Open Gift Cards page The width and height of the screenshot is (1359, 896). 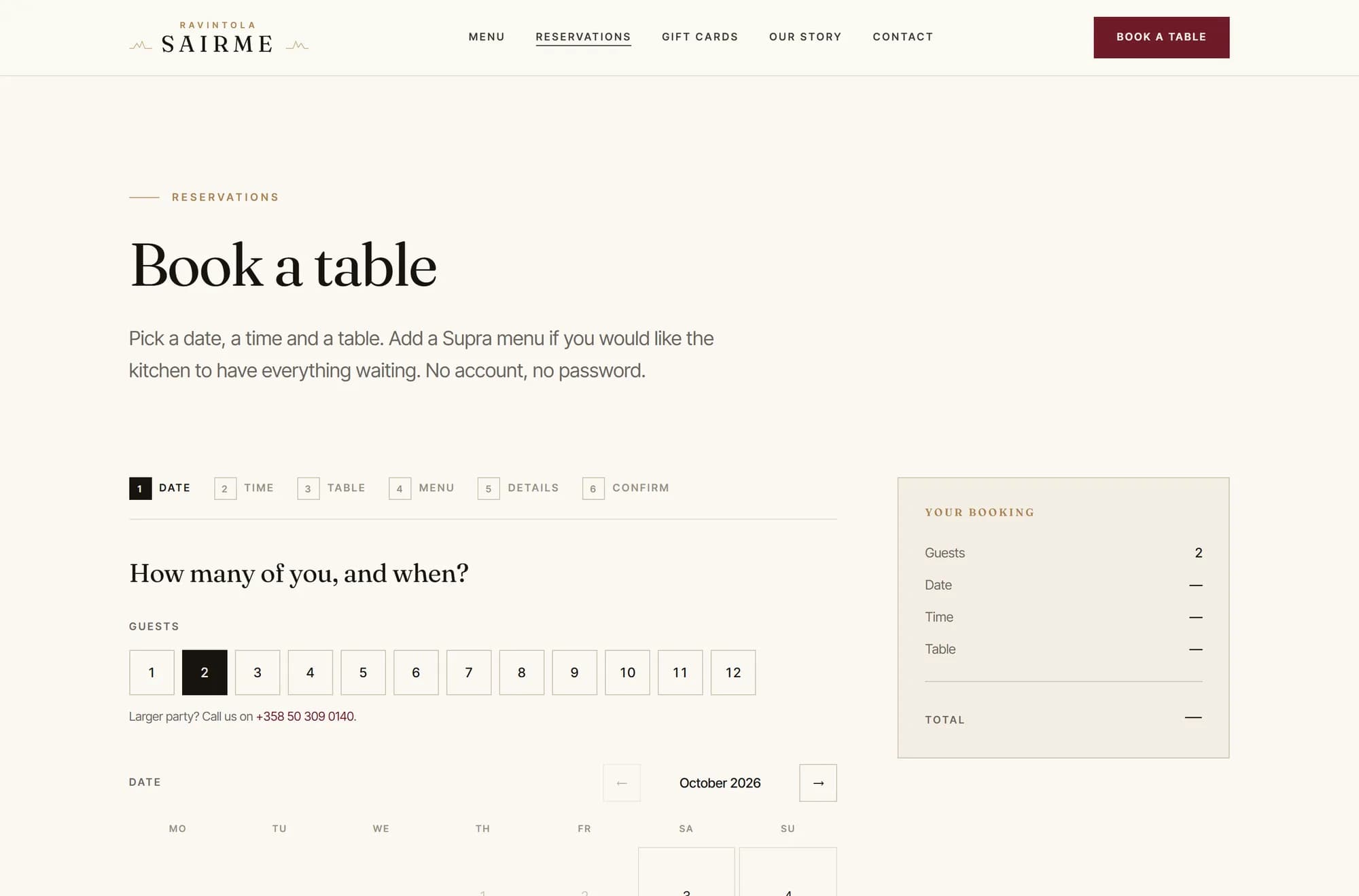coord(700,37)
